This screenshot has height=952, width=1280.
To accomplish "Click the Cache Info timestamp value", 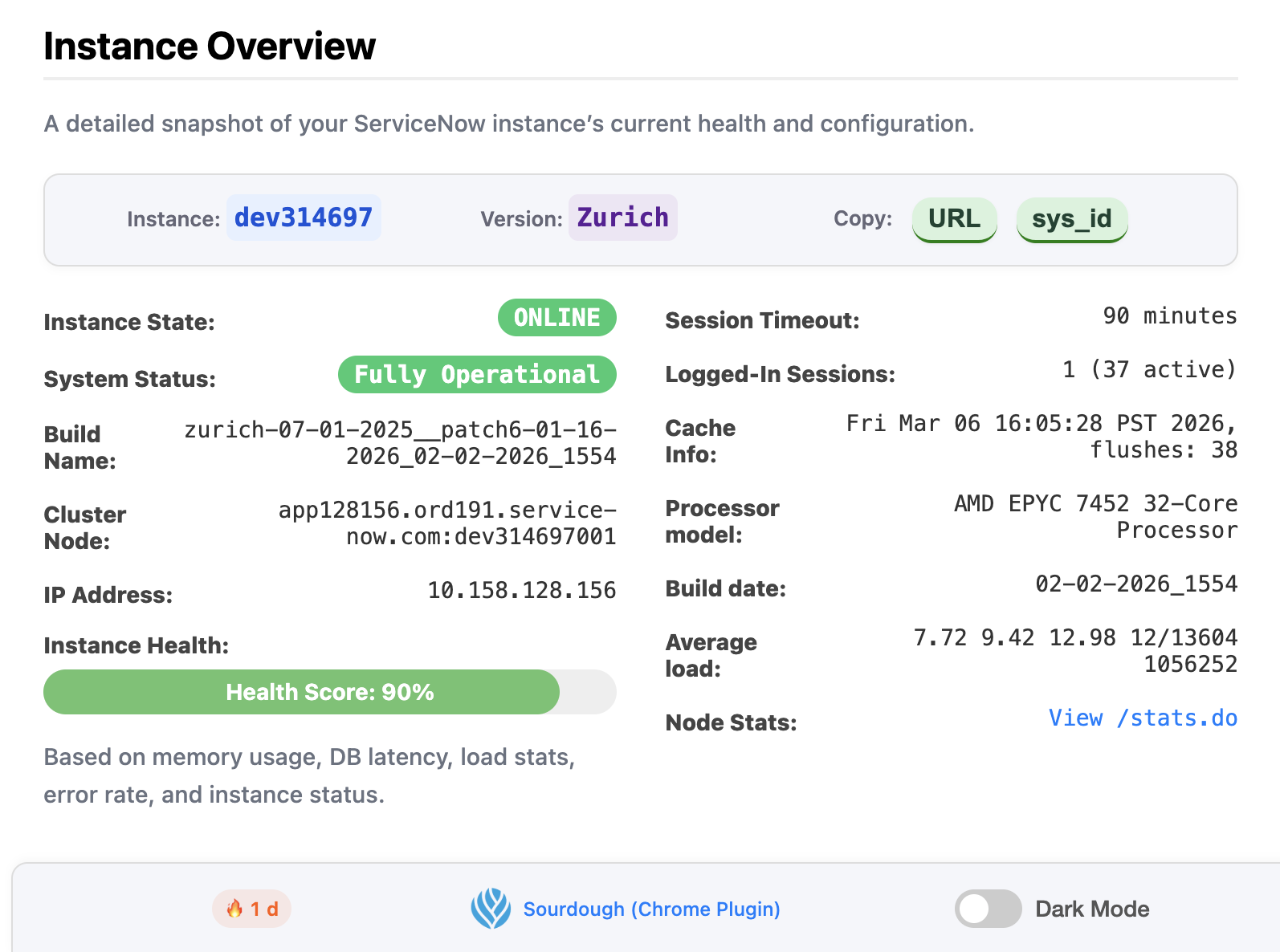I will point(1042,437).
